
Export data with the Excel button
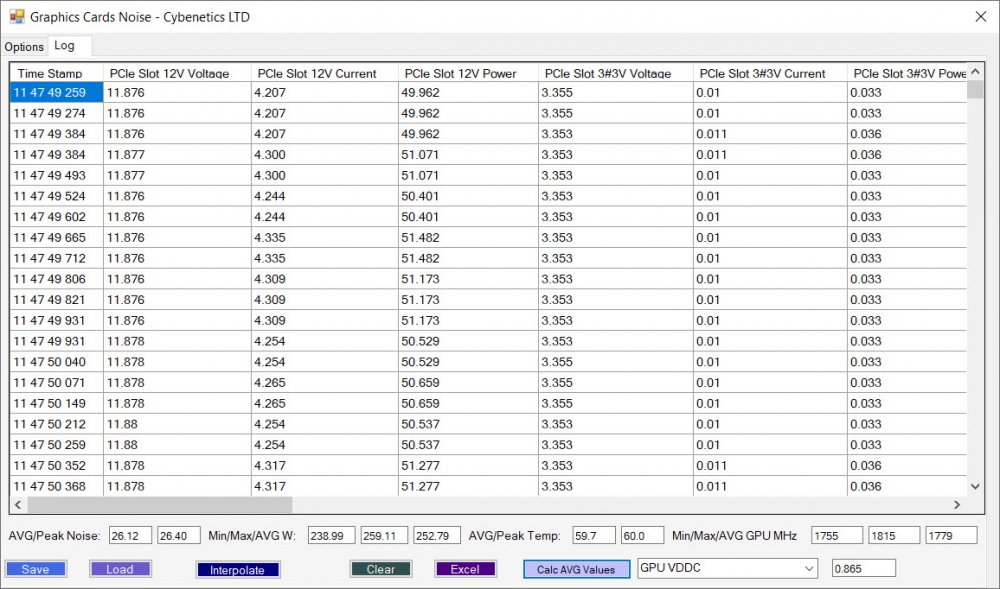point(465,569)
